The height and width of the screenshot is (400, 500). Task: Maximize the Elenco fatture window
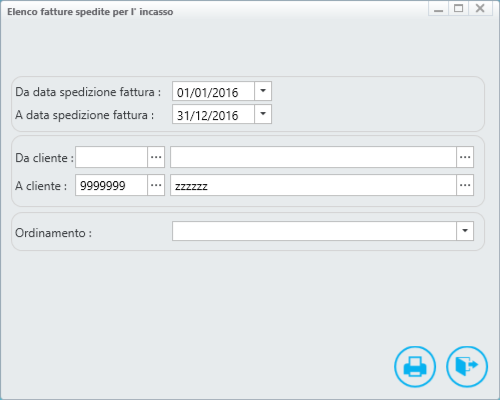[459, 9]
